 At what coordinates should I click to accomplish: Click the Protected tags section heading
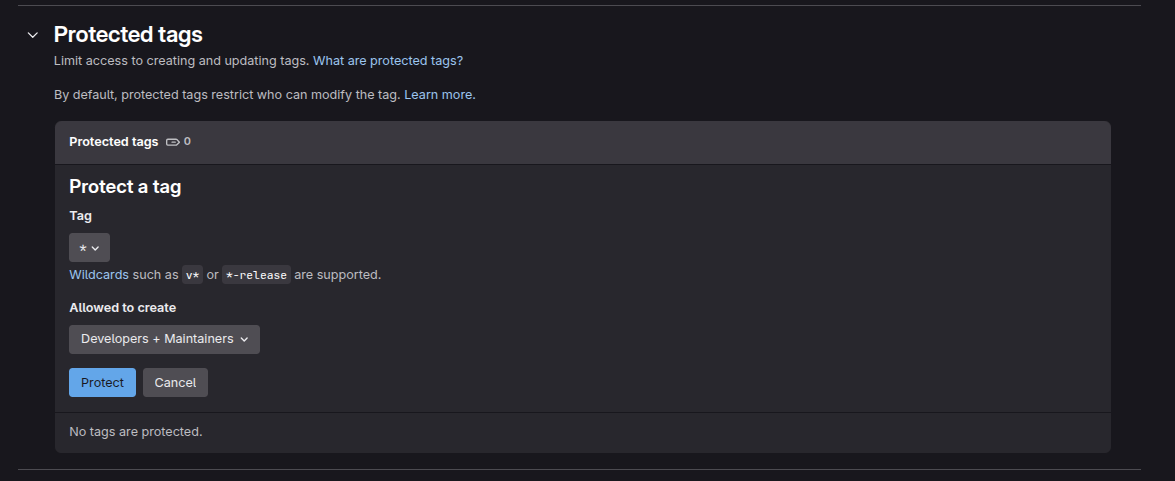tap(128, 35)
